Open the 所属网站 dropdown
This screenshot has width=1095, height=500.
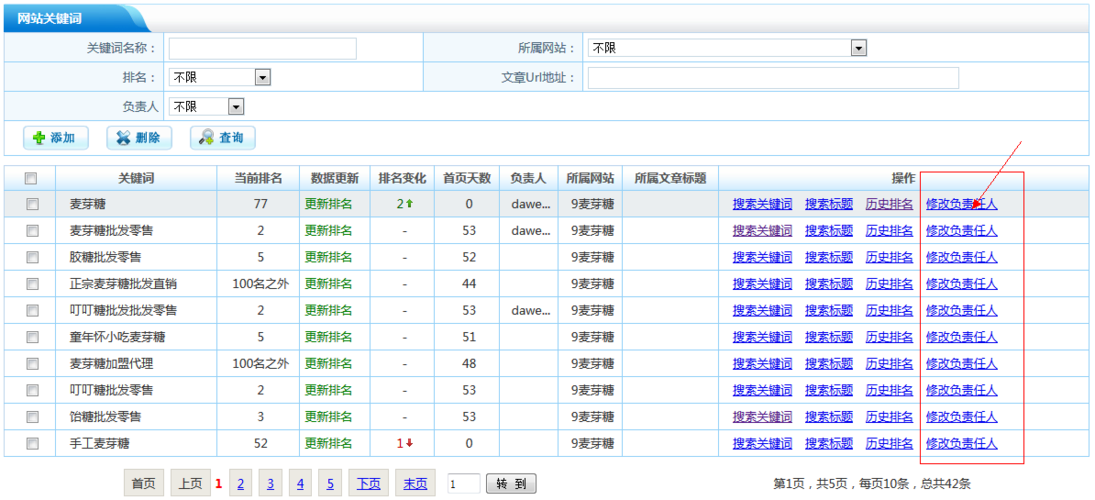coord(727,48)
